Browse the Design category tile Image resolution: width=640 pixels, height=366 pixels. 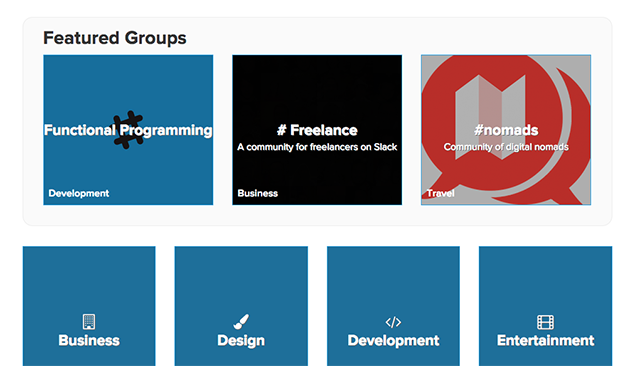point(241,306)
